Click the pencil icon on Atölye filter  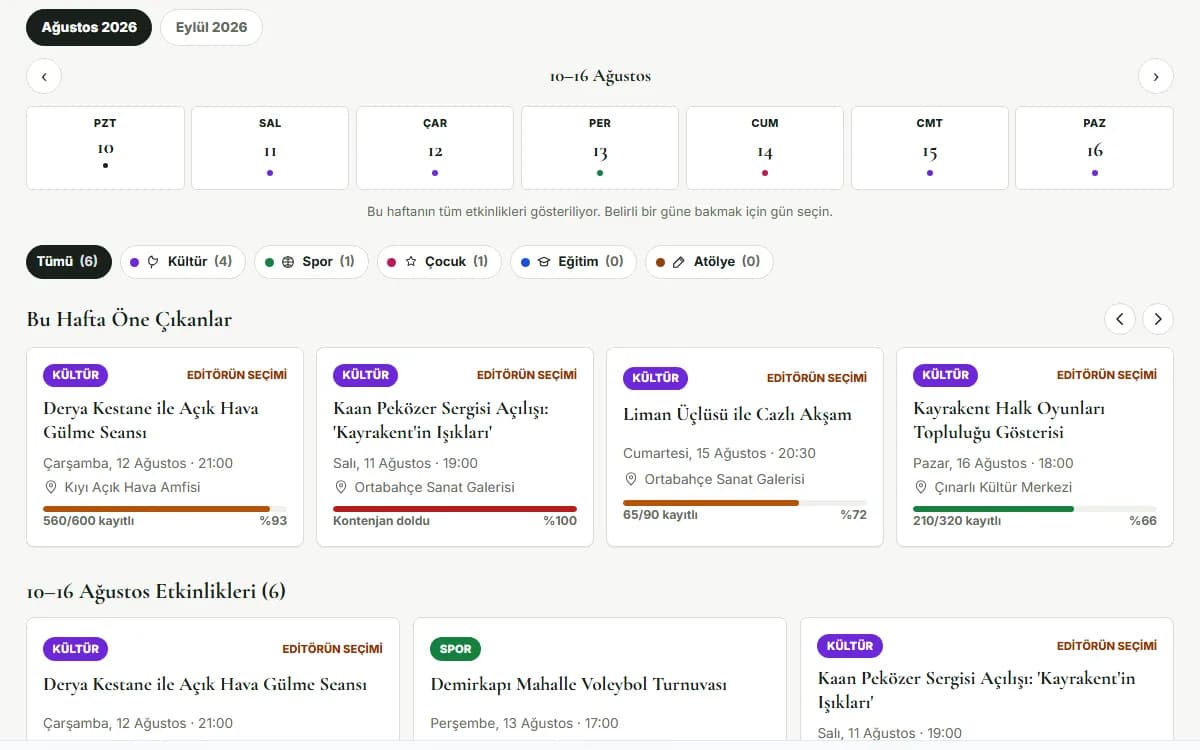(x=679, y=262)
